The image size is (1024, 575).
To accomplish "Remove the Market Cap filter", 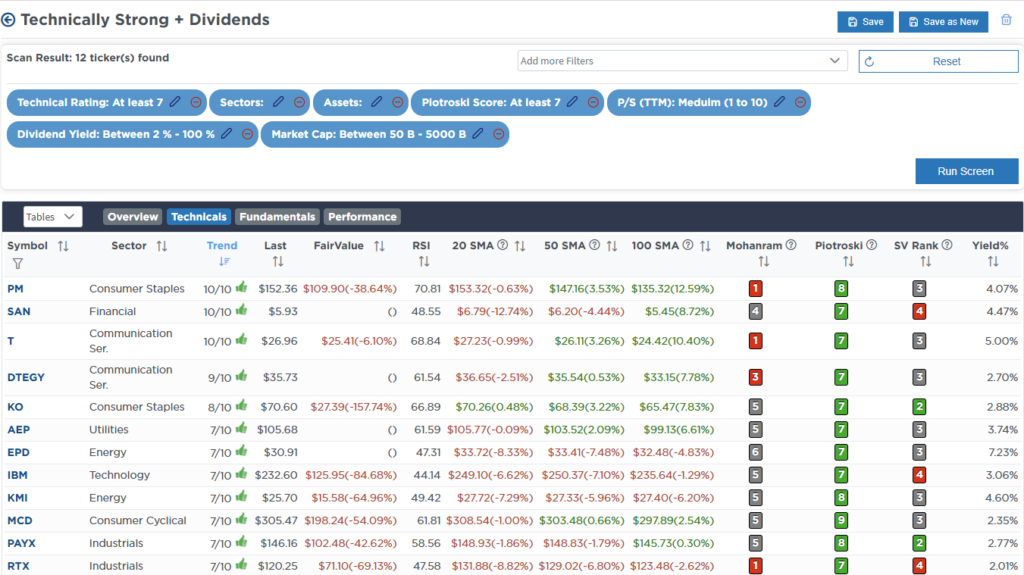I will 499,135.
